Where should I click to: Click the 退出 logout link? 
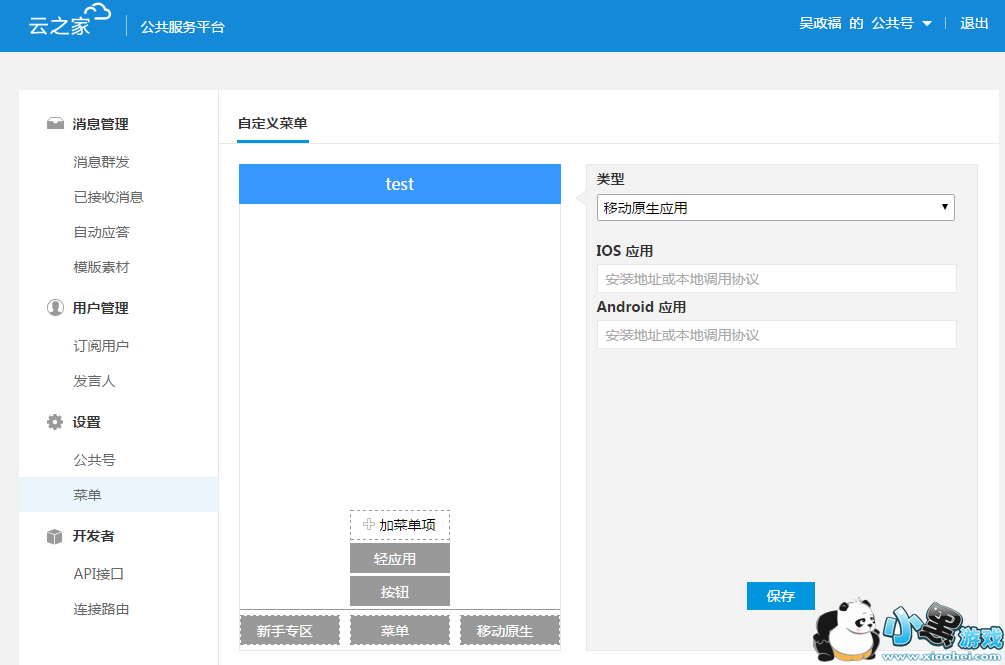(x=974, y=24)
